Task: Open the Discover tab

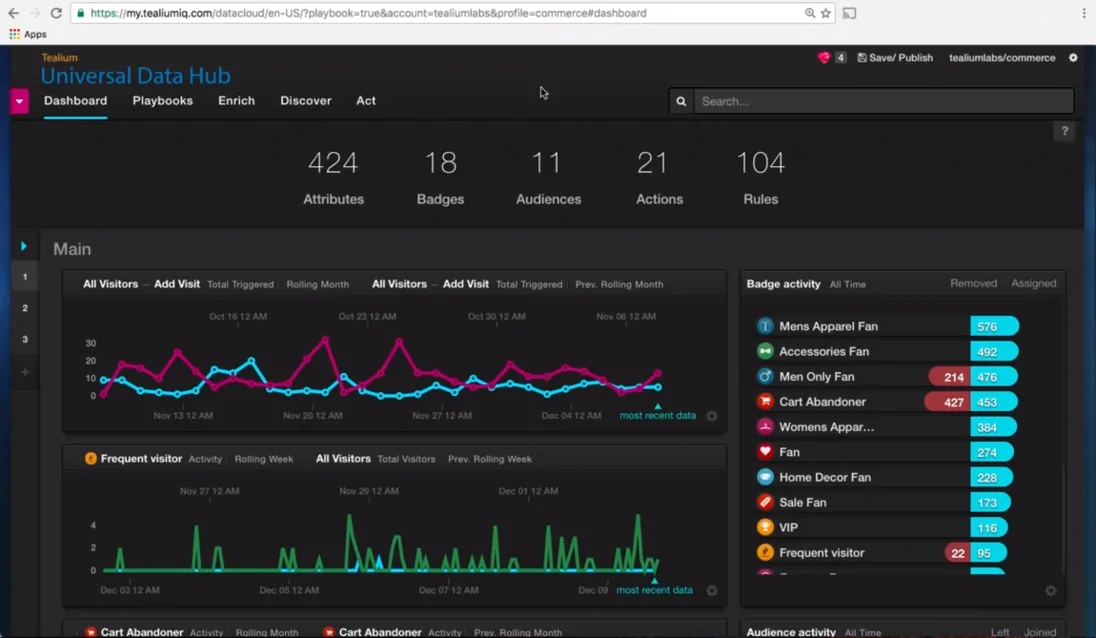Action: (305, 101)
